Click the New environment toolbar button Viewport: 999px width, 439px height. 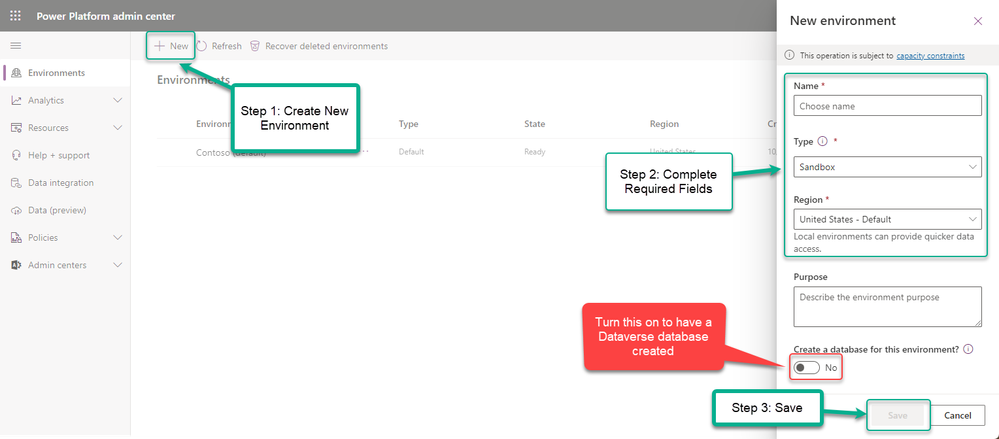coord(171,46)
